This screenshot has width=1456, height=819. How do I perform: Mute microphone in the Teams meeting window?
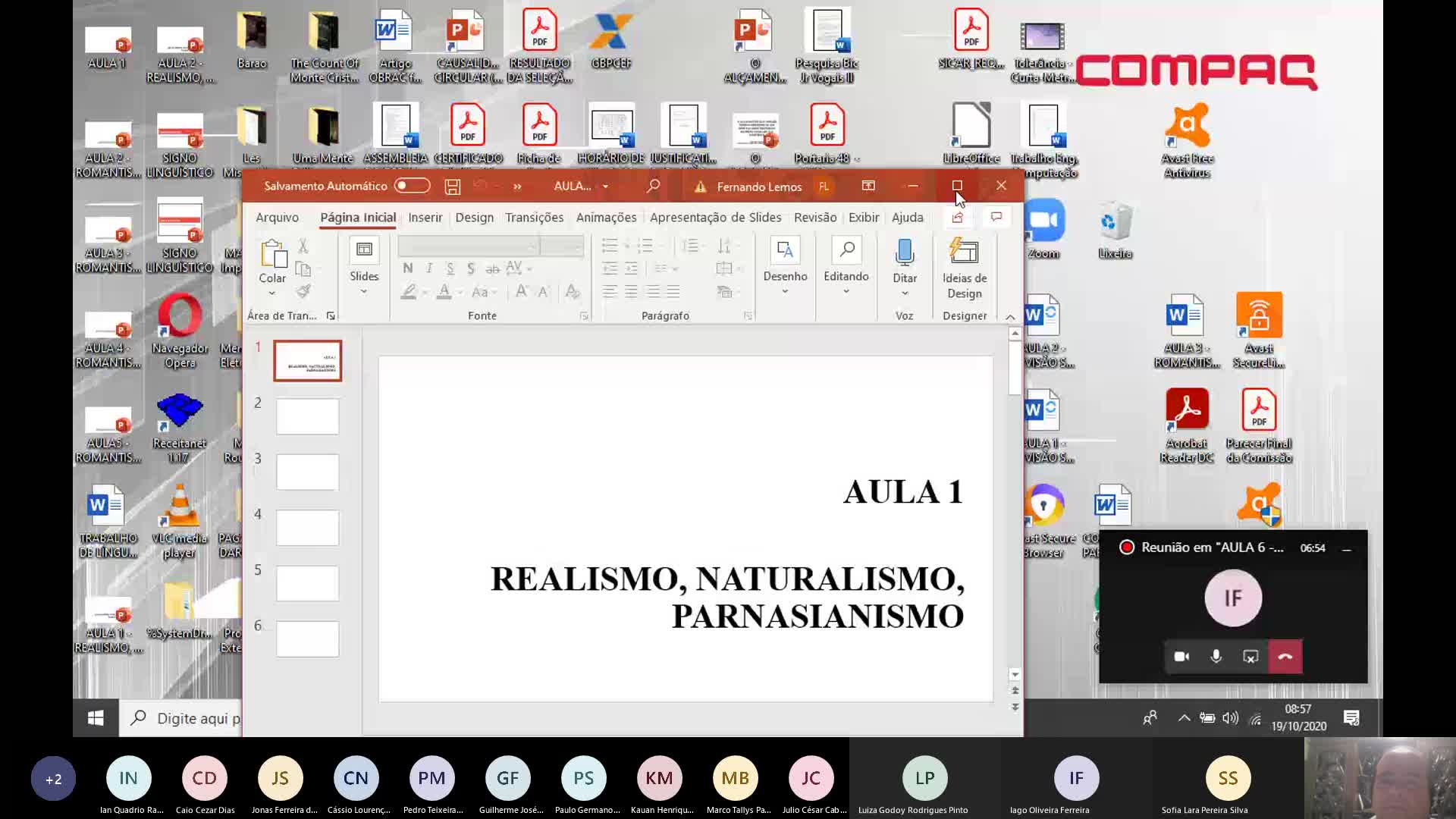point(1216,657)
